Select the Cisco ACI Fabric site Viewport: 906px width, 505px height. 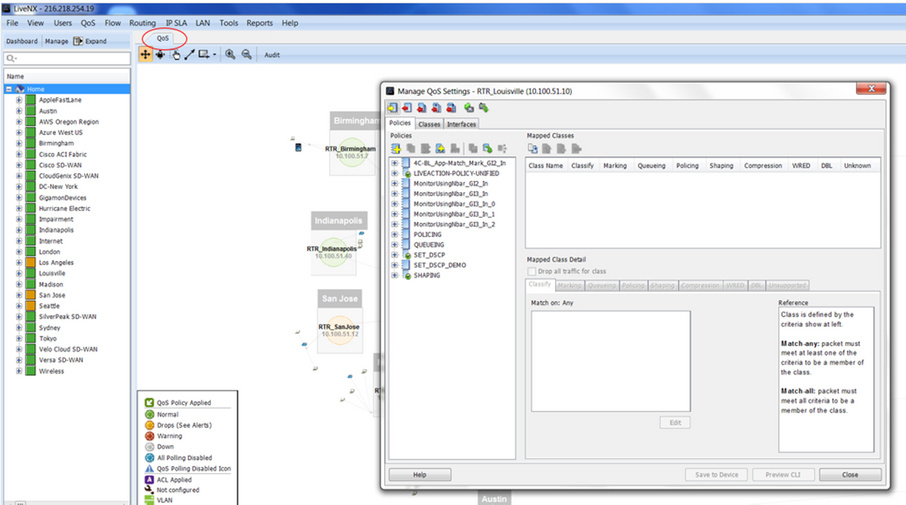click(x=62, y=154)
